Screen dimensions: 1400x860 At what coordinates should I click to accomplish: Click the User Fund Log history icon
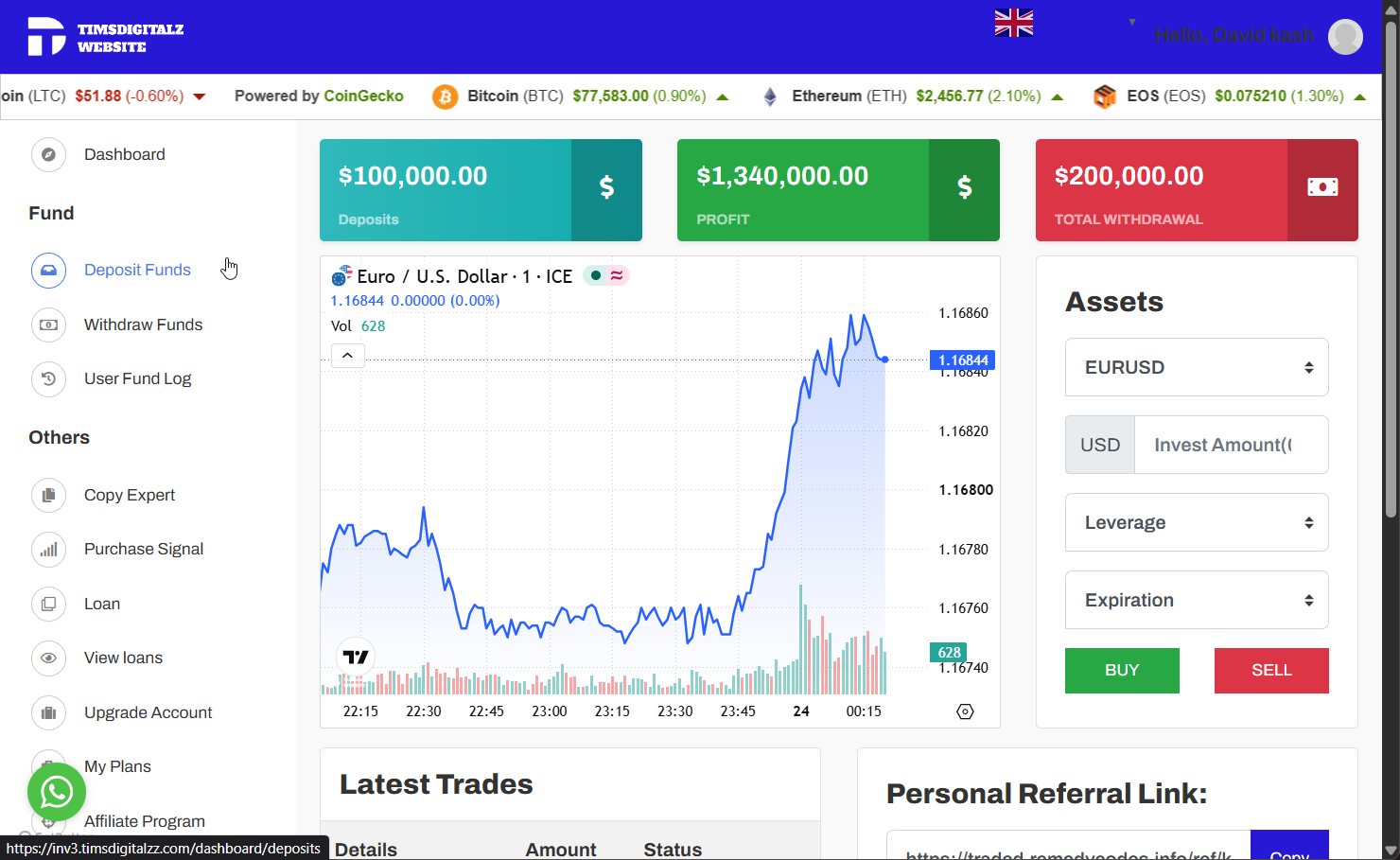48,378
